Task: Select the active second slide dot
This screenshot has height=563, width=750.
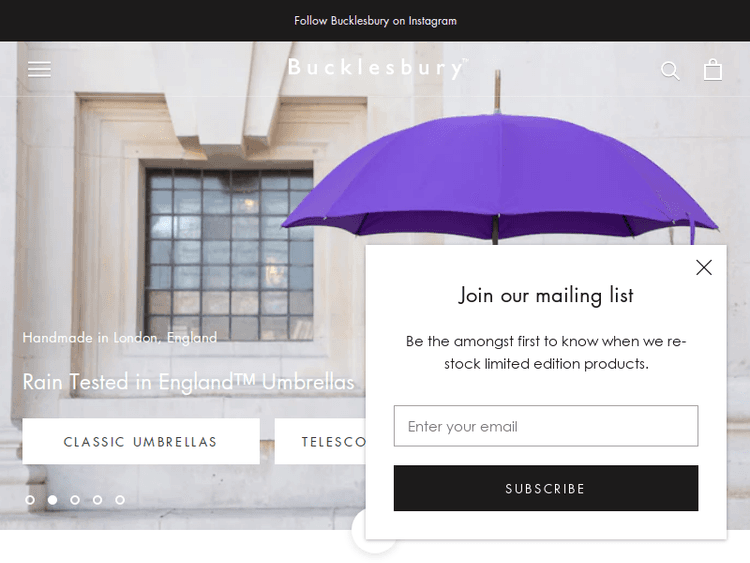Action: [53, 500]
